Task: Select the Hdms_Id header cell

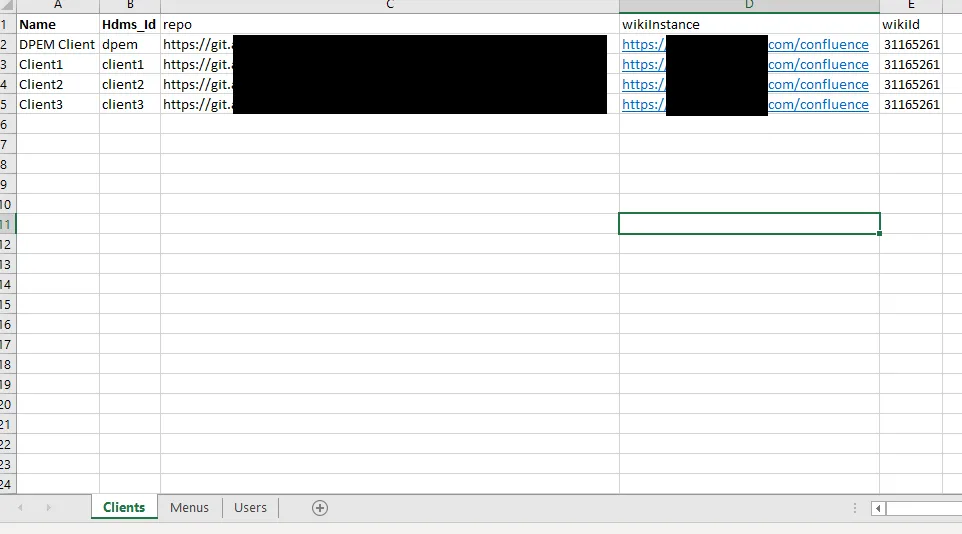Action: 130,25
